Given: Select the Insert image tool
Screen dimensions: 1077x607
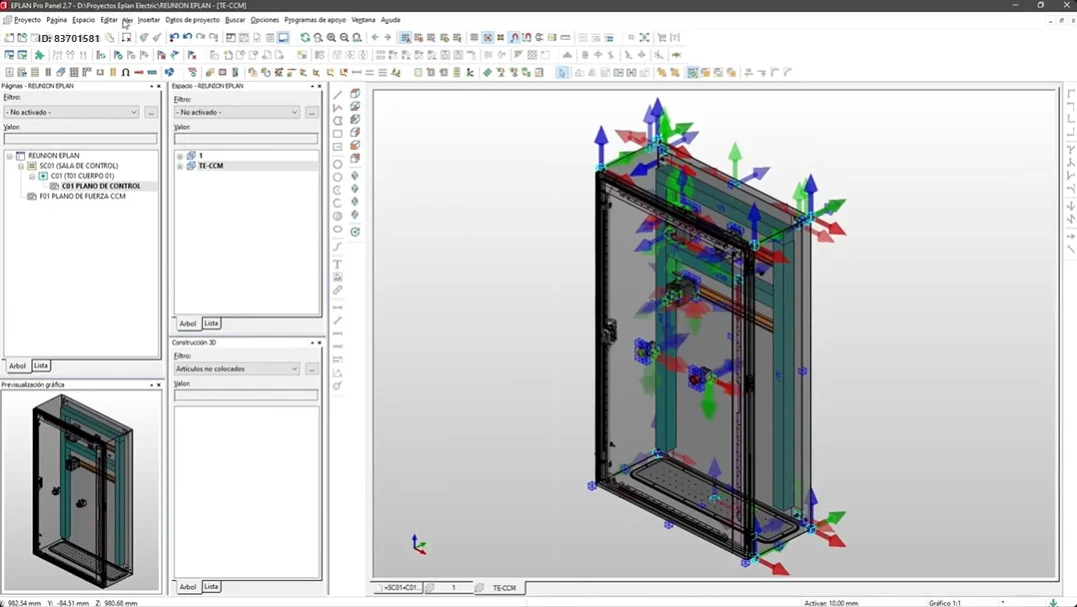Looking at the screenshot, I should [338, 277].
